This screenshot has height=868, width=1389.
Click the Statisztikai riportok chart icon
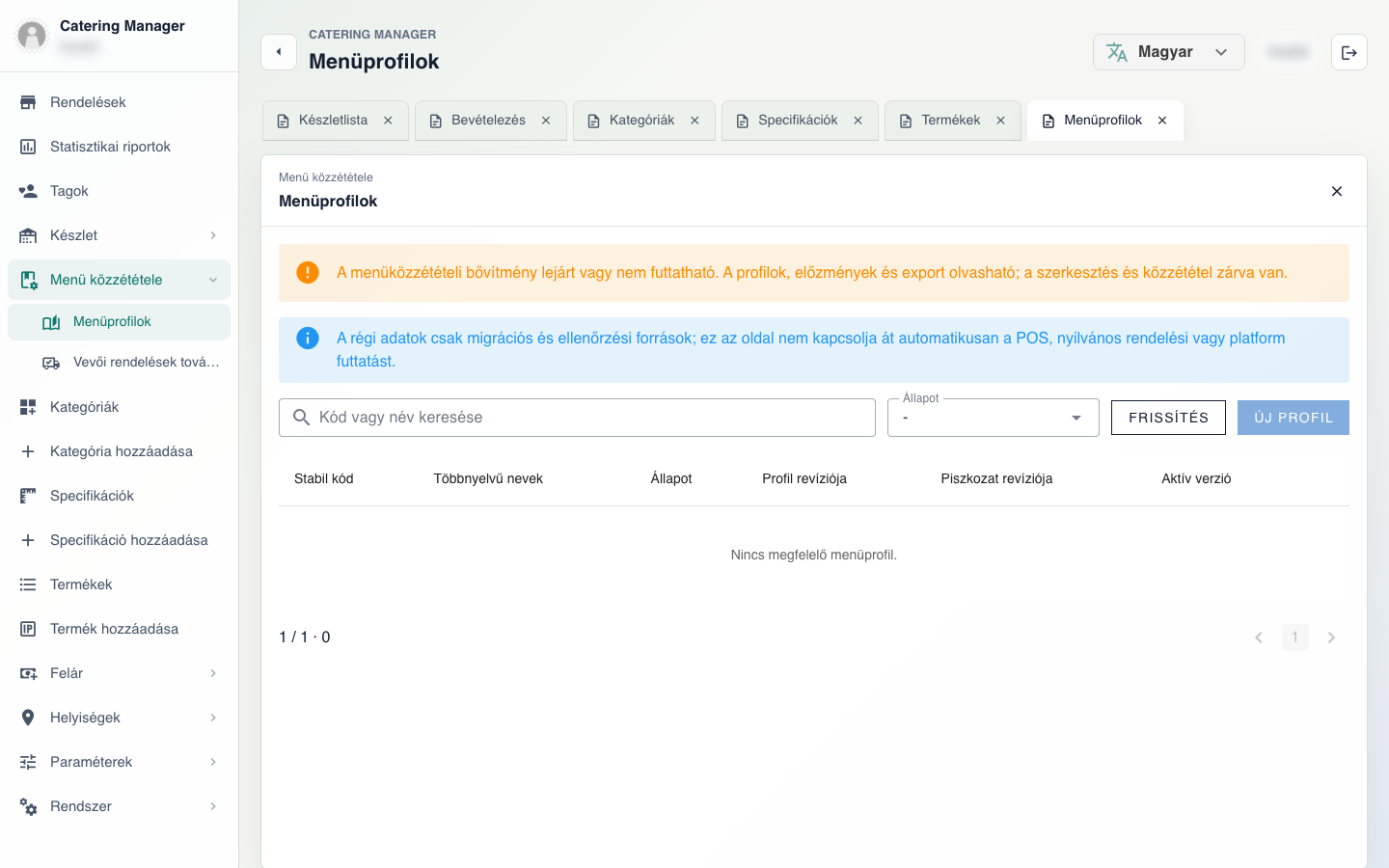[28, 147]
